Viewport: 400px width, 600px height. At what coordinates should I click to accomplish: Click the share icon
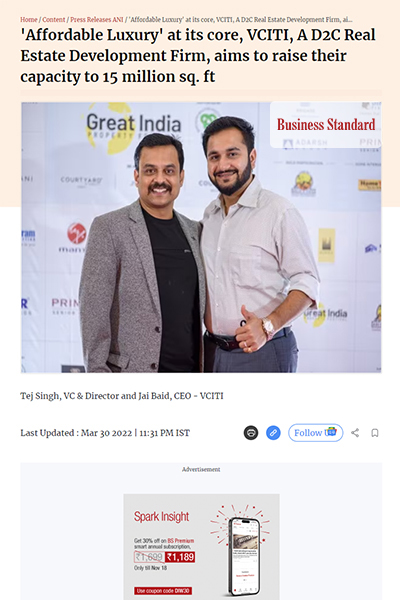pyautogui.click(x=355, y=433)
